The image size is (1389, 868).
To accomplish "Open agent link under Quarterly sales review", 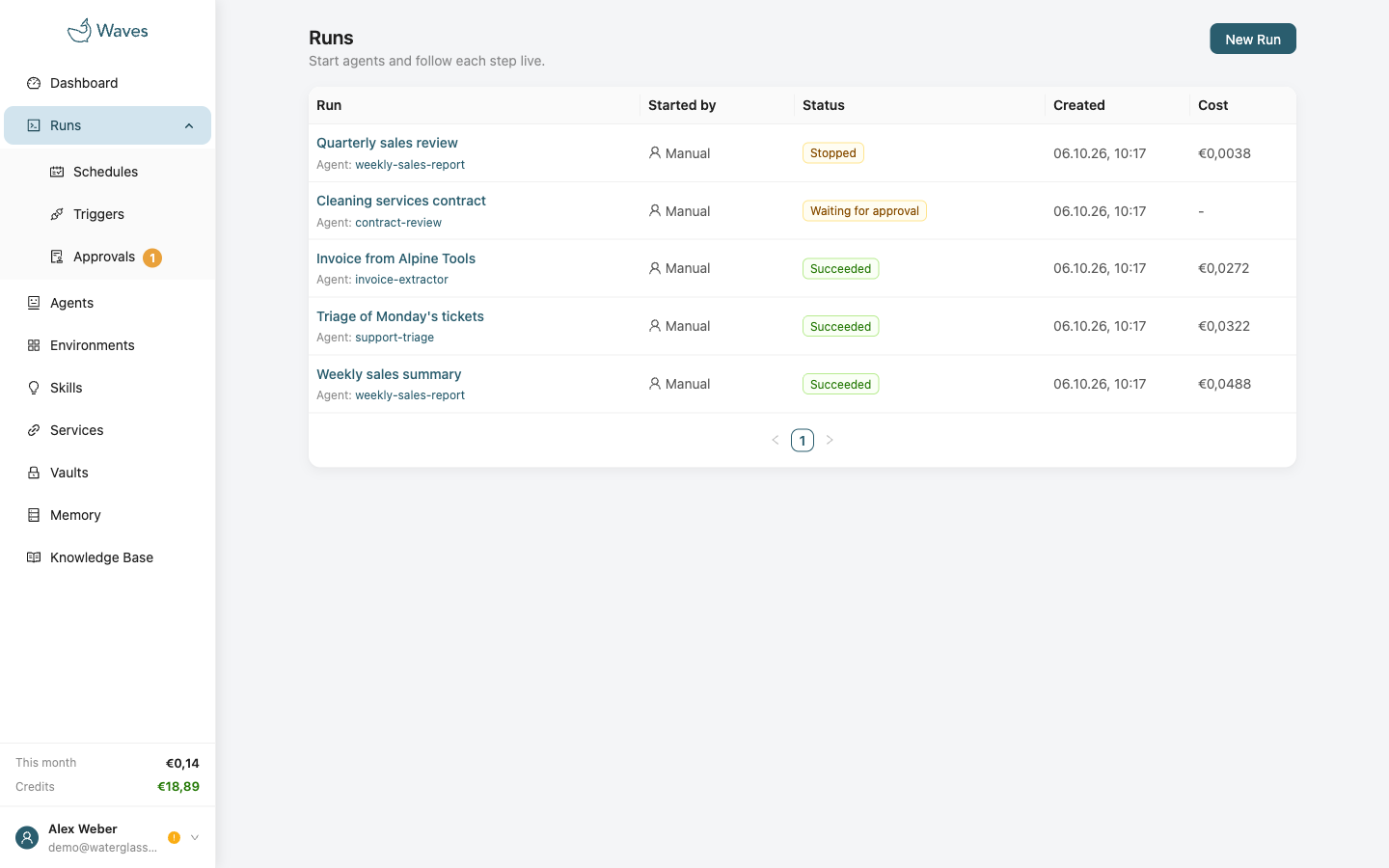I will (410, 165).
